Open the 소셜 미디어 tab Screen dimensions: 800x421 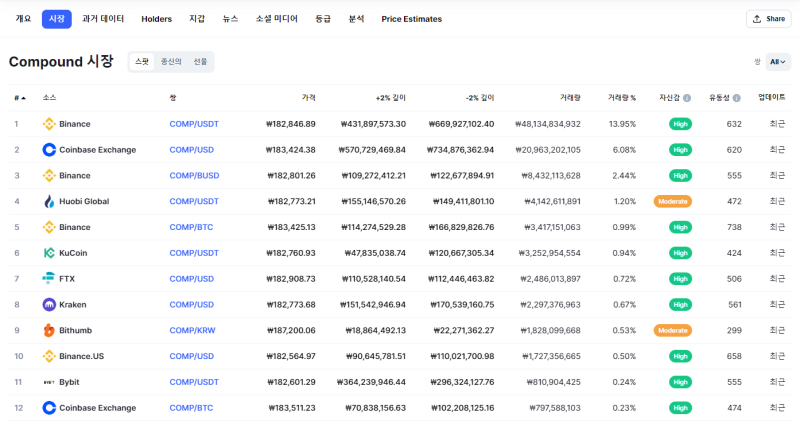pyautogui.click(x=277, y=19)
